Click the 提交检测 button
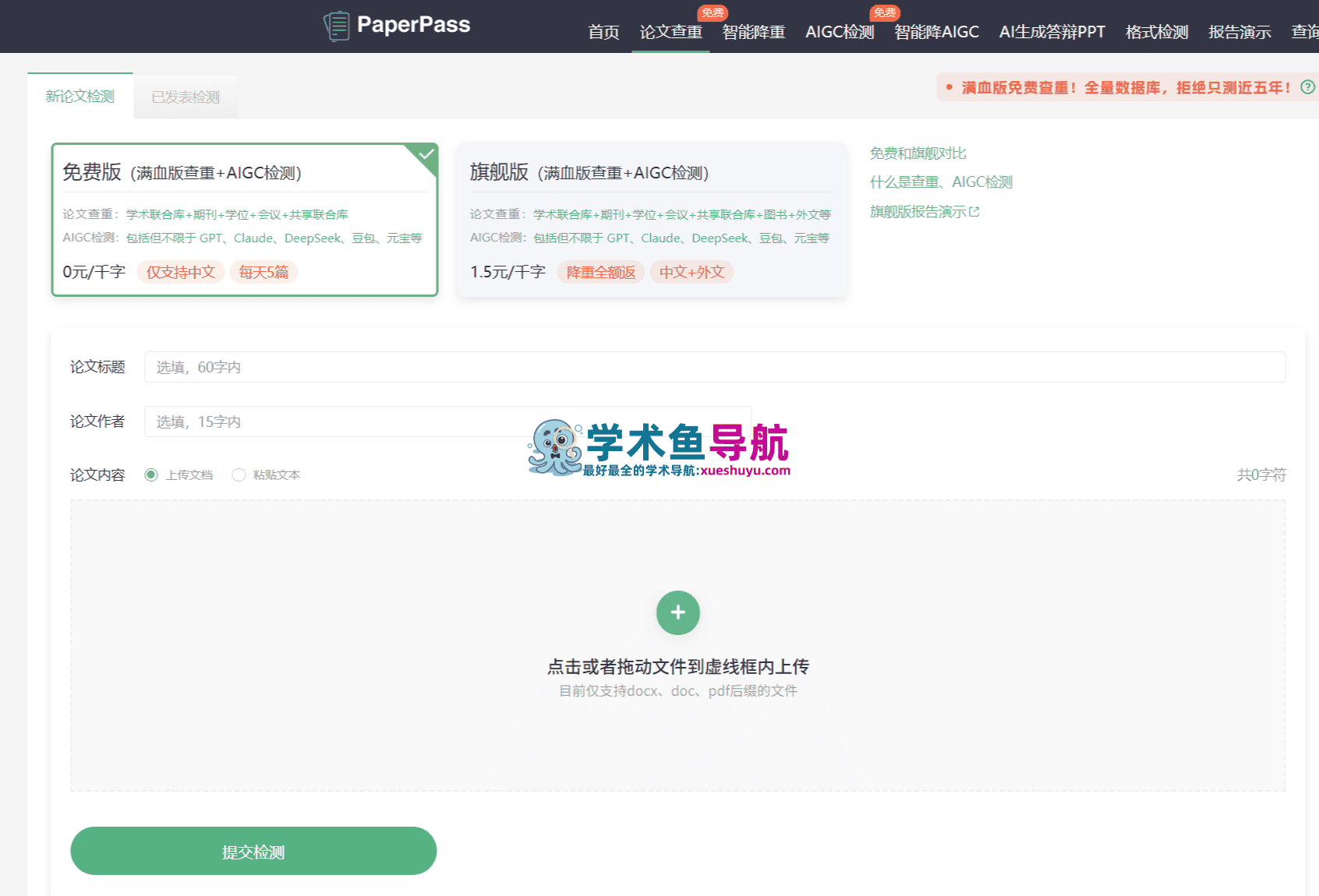Viewport: 1319px width, 896px height. [x=253, y=851]
